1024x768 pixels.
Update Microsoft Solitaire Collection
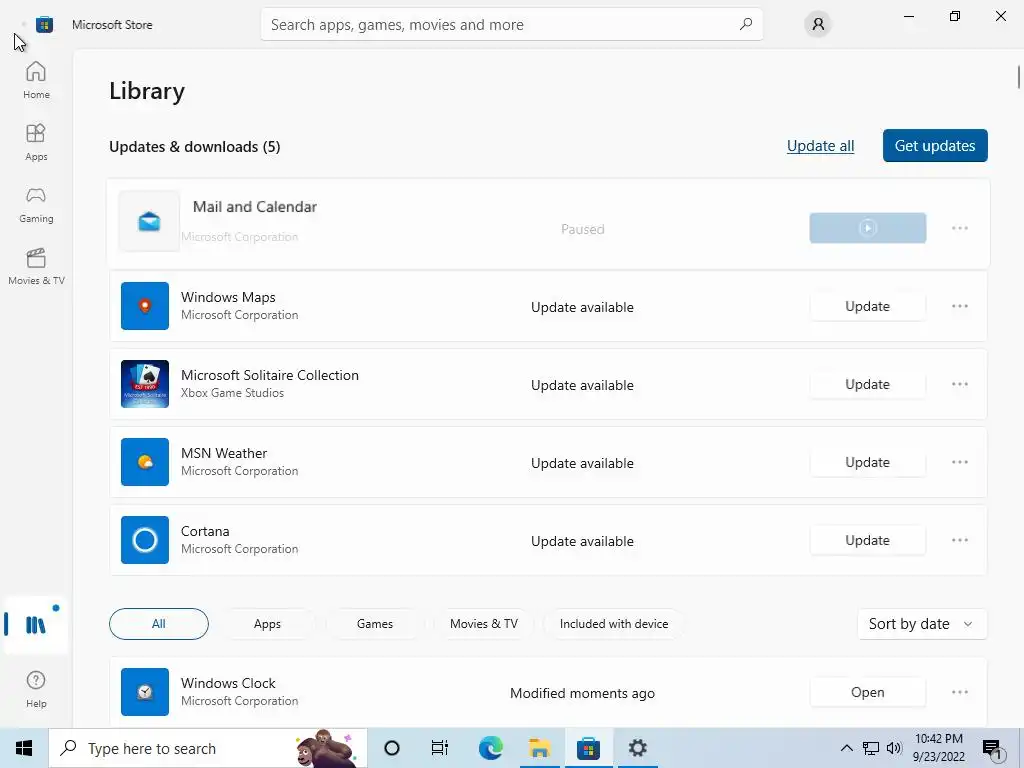tap(867, 384)
